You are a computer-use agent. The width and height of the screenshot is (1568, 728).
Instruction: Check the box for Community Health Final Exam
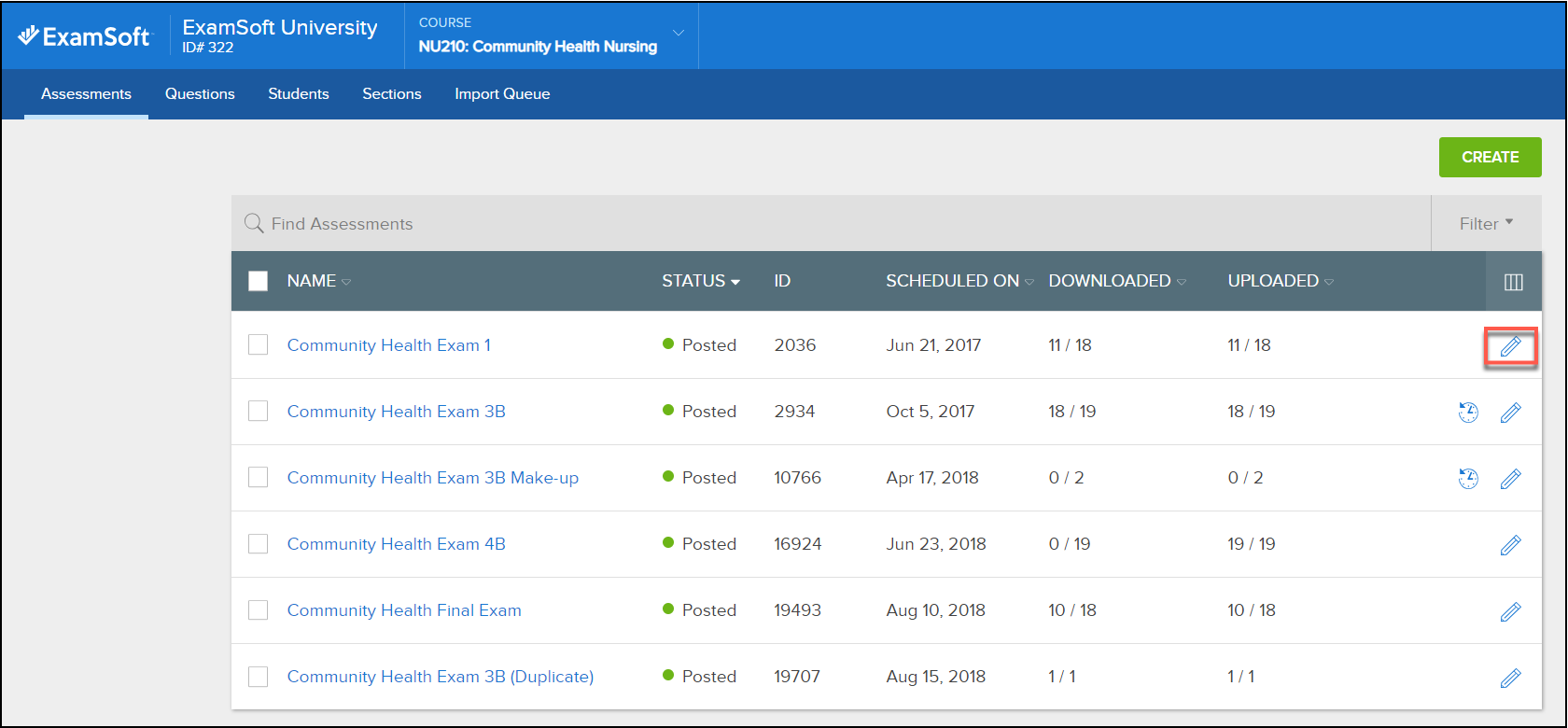point(259,609)
